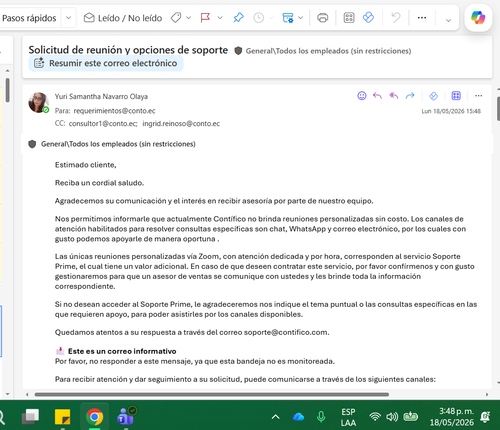Click the shield icon in message label bar
The height and width of the screenshot is (430, 500).
pos(32,144)
